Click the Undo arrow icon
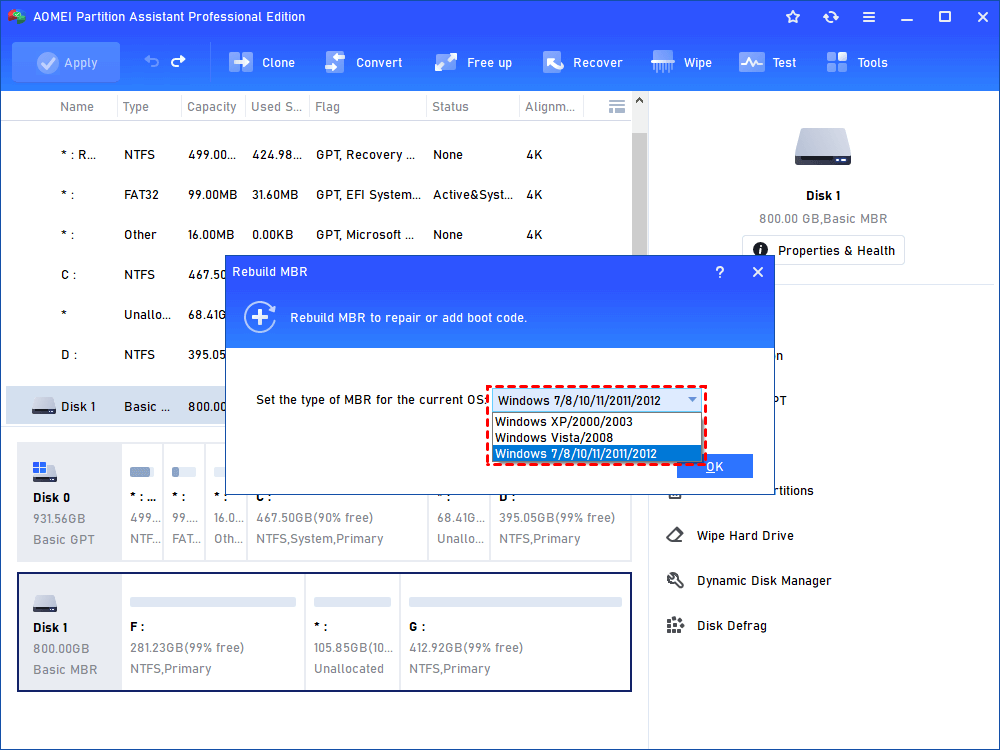This screenshot has height=750, width=1000. click(151, 61)
